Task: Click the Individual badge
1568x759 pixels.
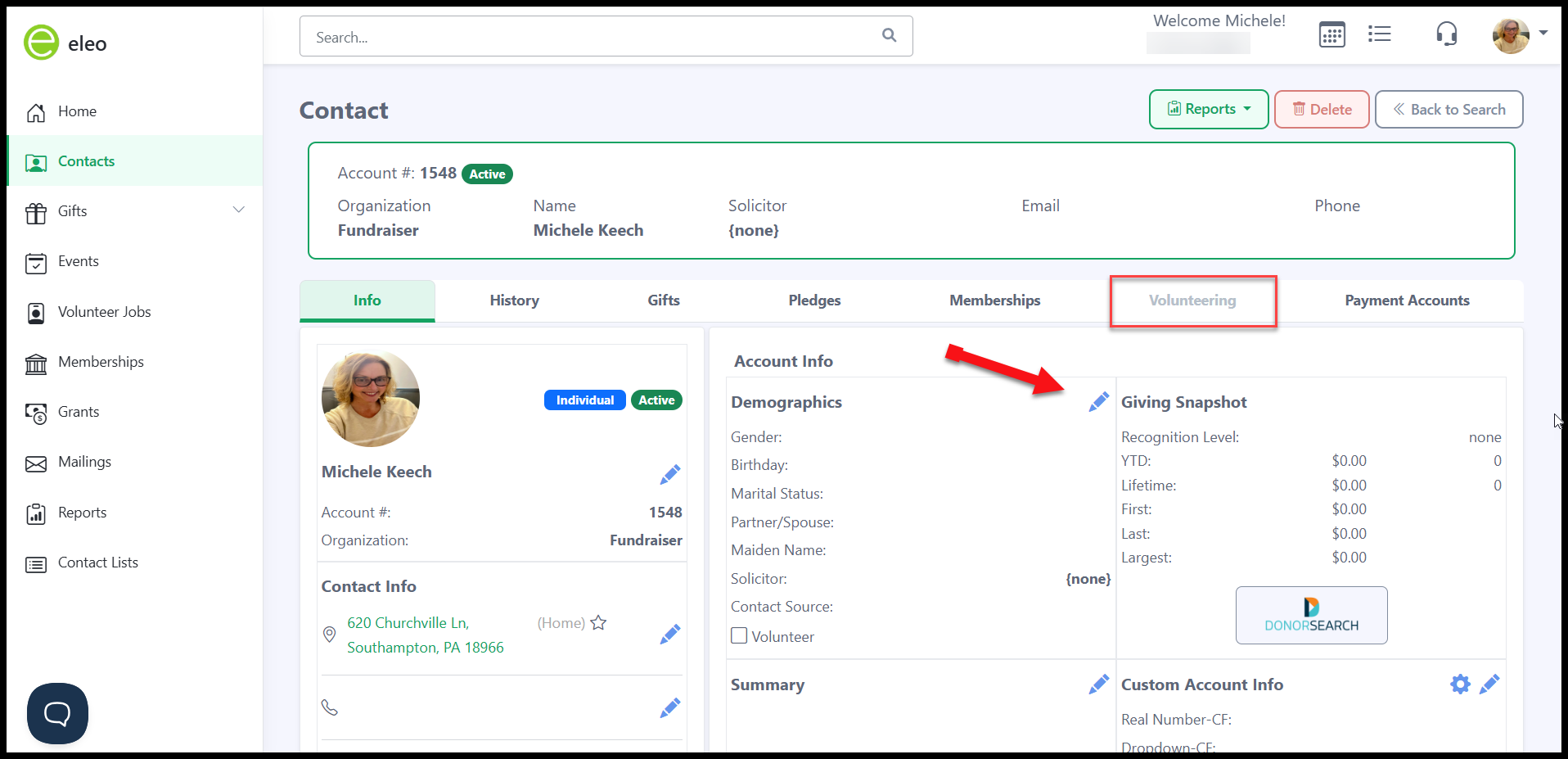Action: click(585, 400)
